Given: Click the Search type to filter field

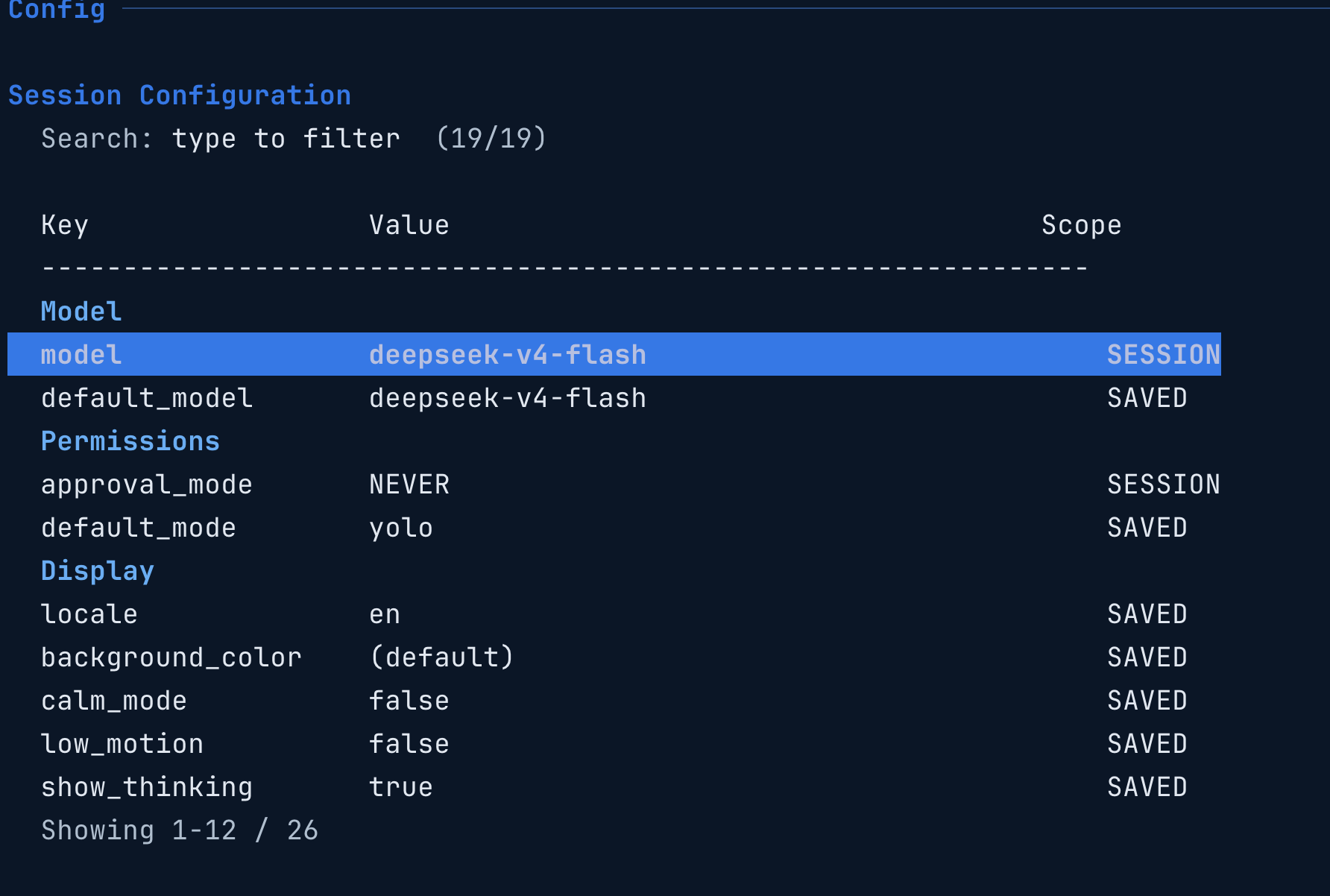Looking at the screenshot, I should point(294,138).
